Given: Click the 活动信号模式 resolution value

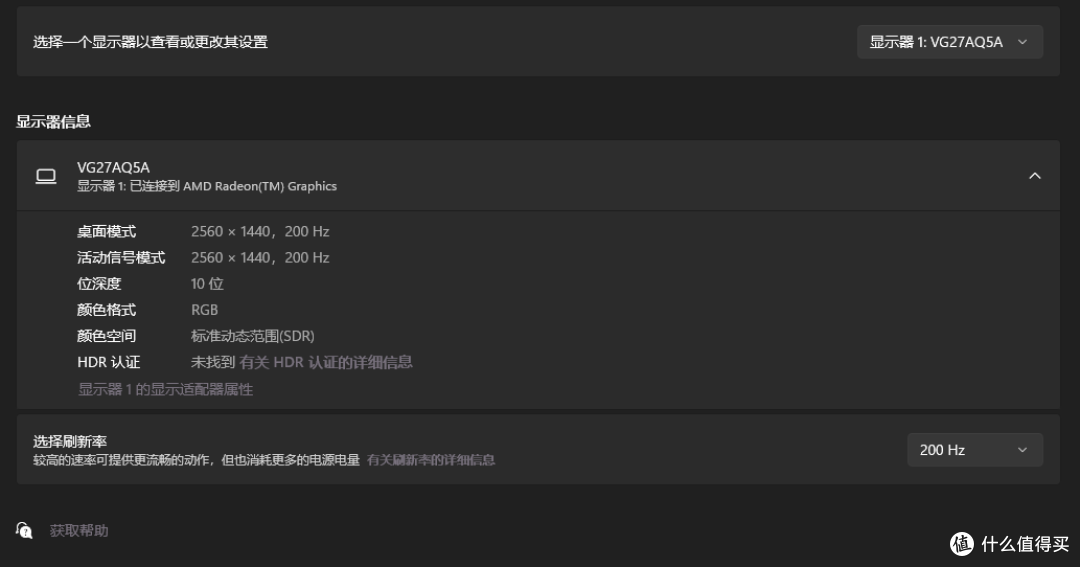Looking at the screenshot, I should pos(260,258).
